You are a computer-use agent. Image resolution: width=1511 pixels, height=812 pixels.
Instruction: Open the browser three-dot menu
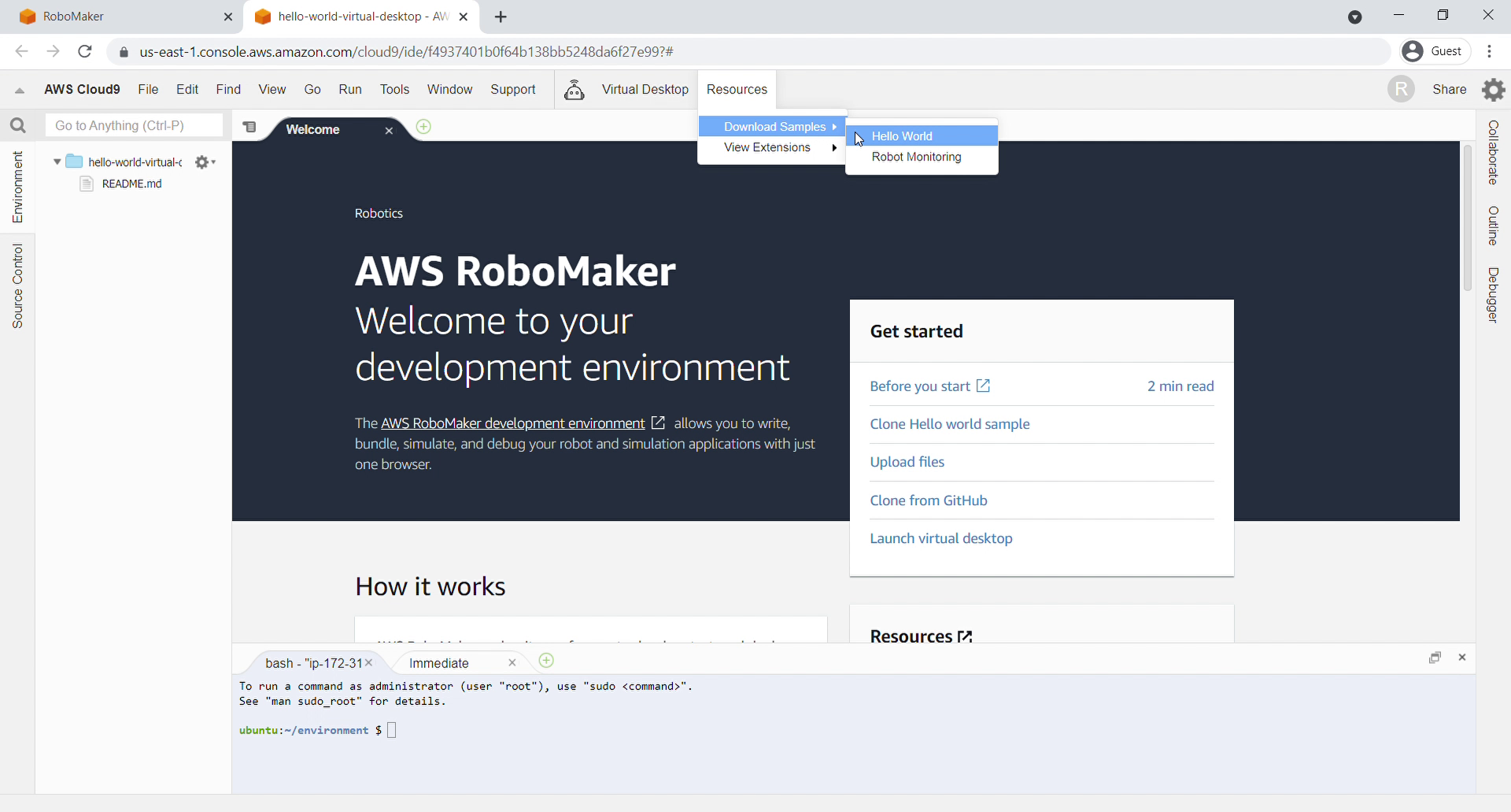pyautogui.click(x=1489, y=52)
